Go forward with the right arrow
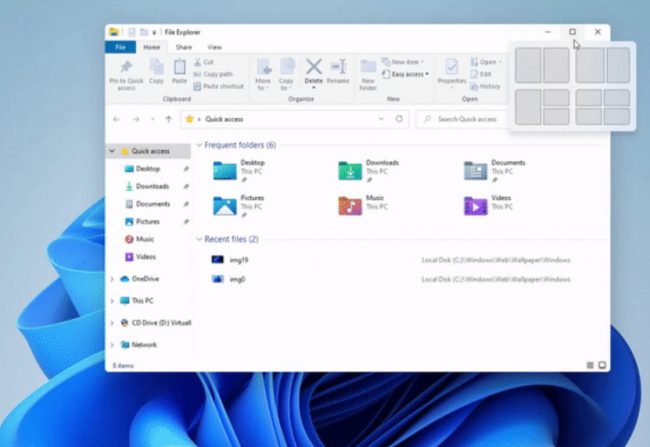650x447 pixels. [x=136, y=119]
